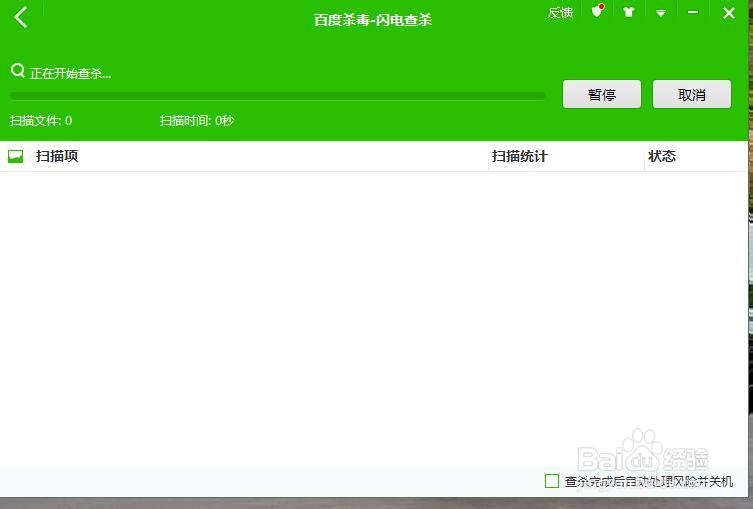Click the icon beside 扫描项 header
Viewport: 753px width, 509px height.
click(x=16, y=156)
